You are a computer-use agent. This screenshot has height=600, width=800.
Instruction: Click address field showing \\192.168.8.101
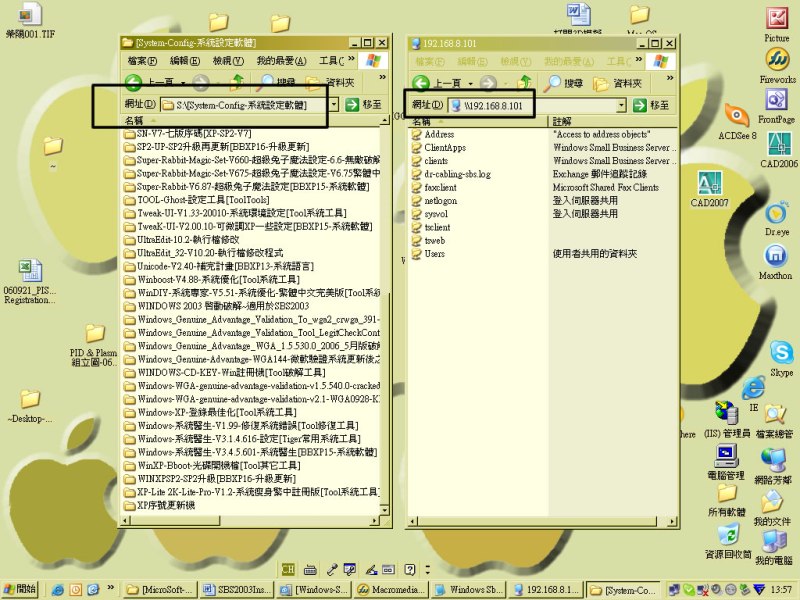coord(532,106)
